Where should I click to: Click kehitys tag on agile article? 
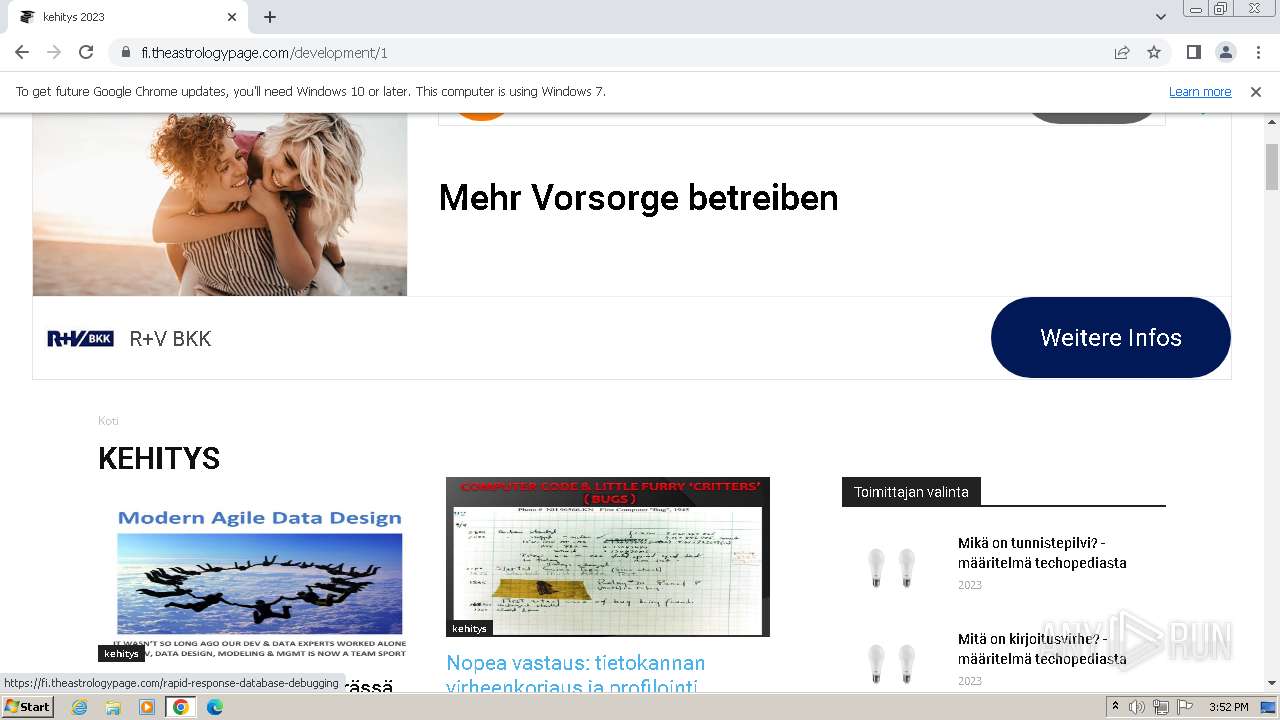point(121,653)
